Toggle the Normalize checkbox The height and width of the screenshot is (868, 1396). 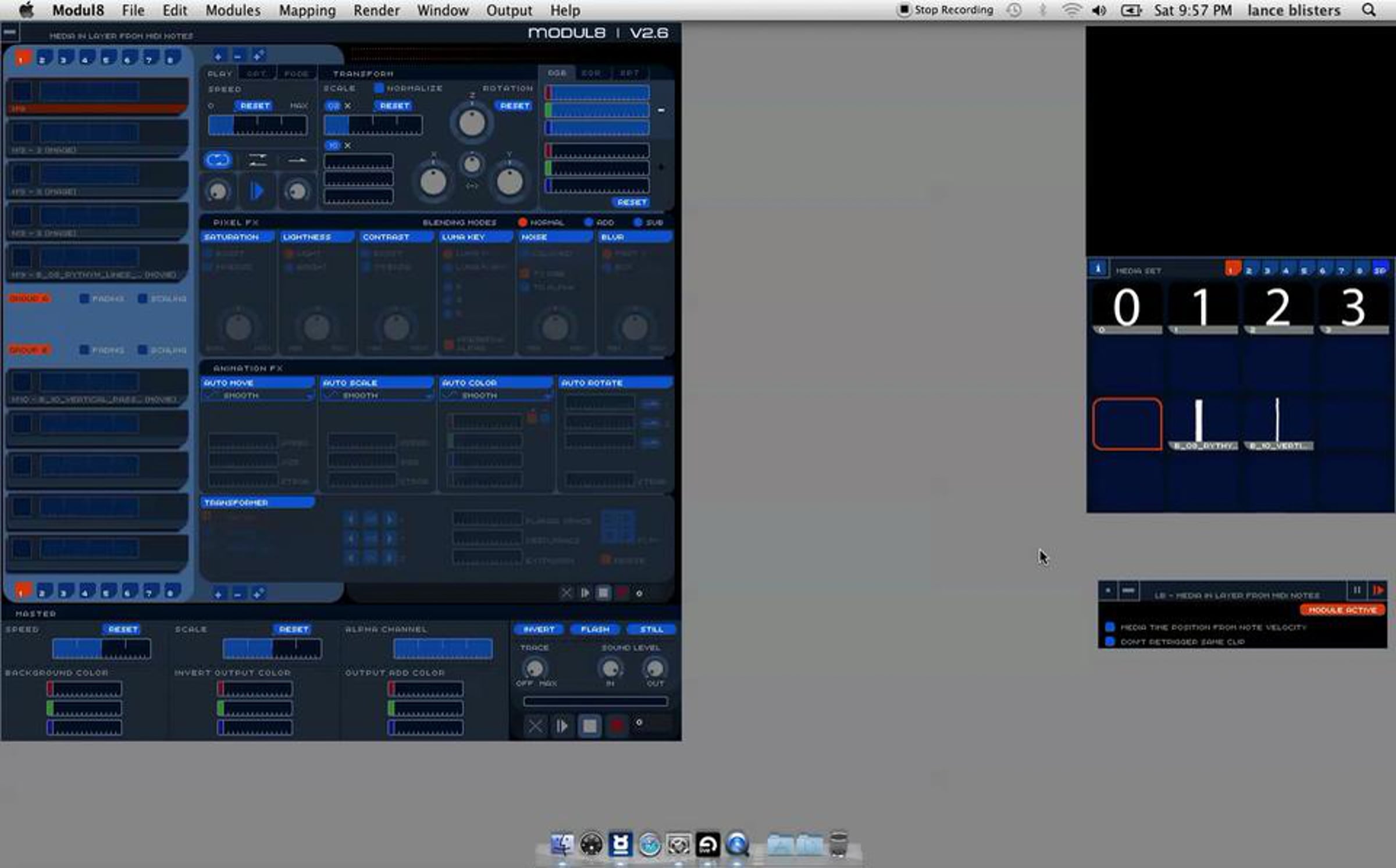(379, 88)
